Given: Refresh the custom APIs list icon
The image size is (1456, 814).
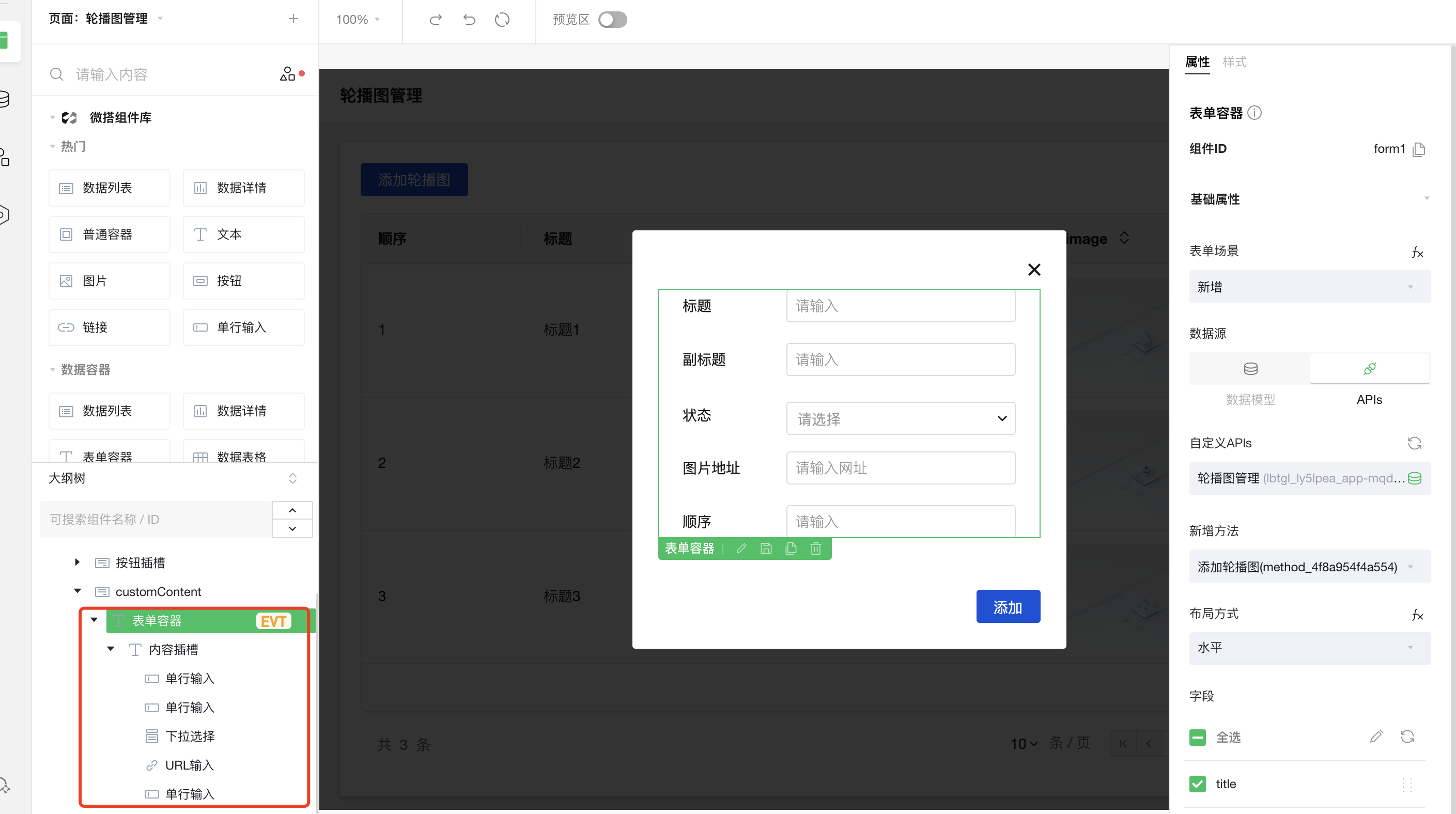Looking at the screenshot, I should (x=1414, y=443).
